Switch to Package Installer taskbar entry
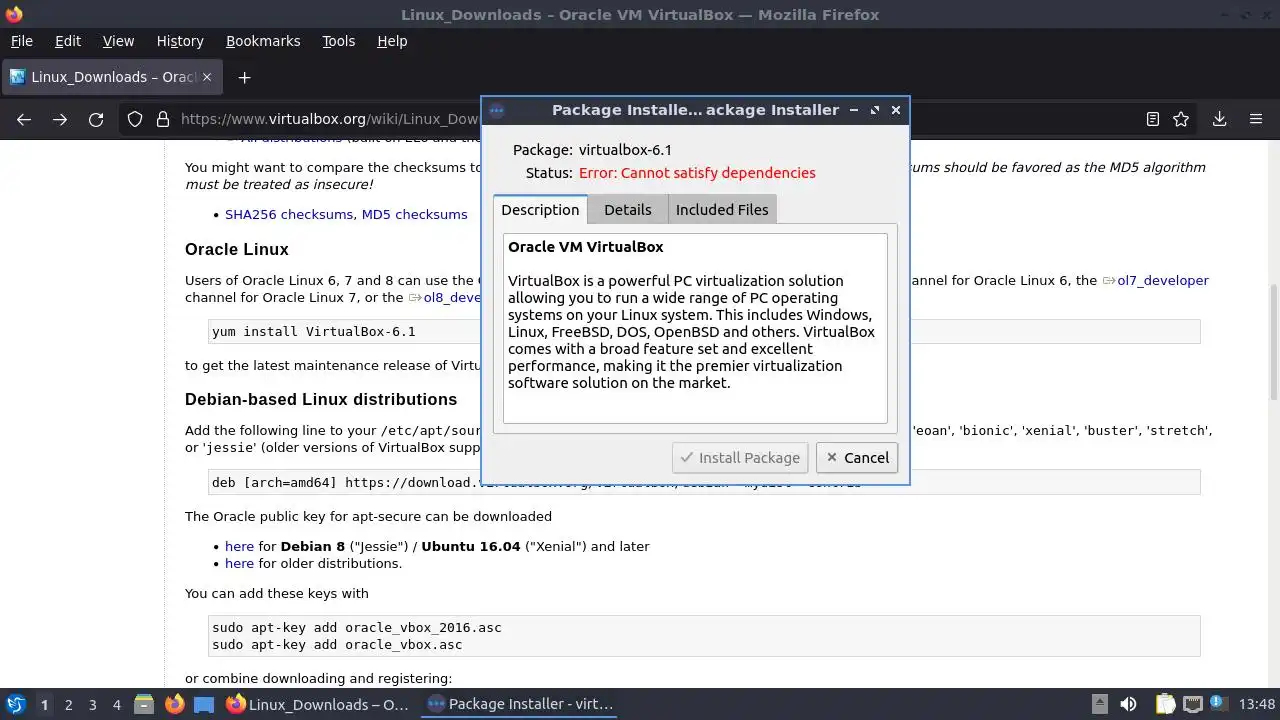1280x720 pixels. 520,704
